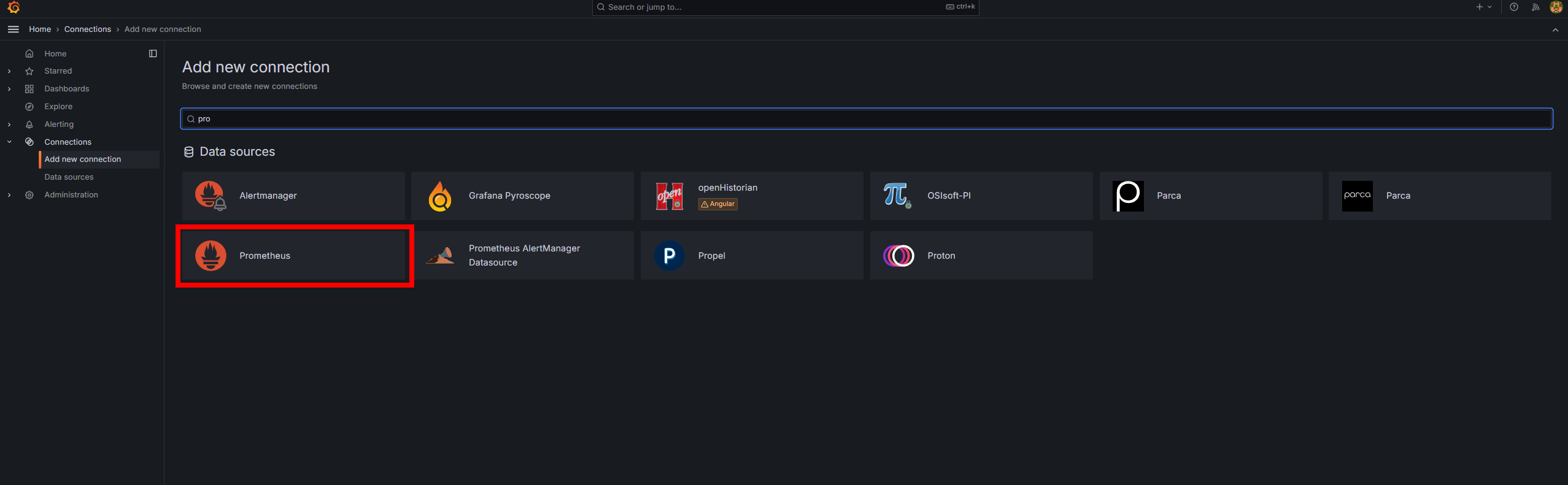Click the Angular warning badge
1568x485 pixels.
(x=717, y=204)
